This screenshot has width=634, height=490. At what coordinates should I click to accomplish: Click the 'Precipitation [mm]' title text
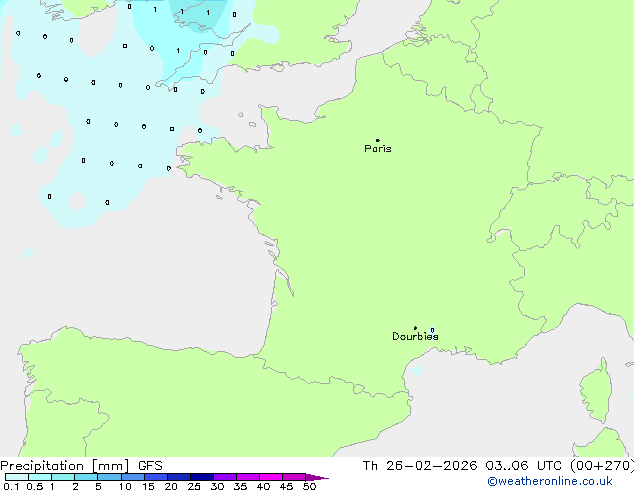tap(65, 466)
